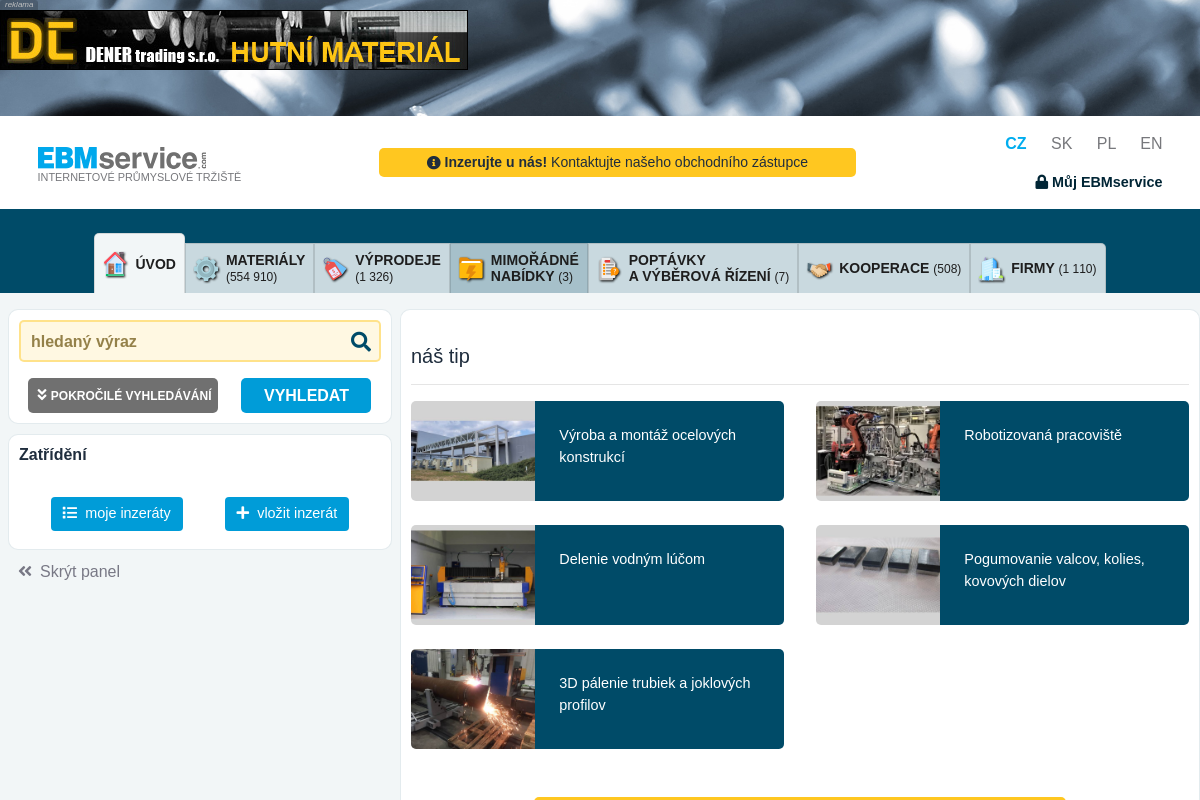Click the magnifier icon in search field
1200x800 pixels.
tap(361, 341)
